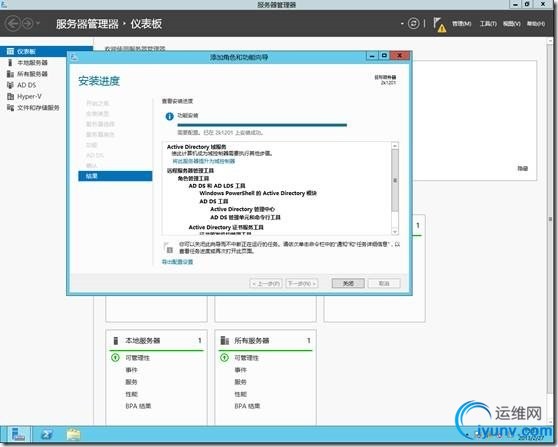
Task: Click the blue info icon beside 功能安装
Action: pyautogui.click(x=169, y=116)
